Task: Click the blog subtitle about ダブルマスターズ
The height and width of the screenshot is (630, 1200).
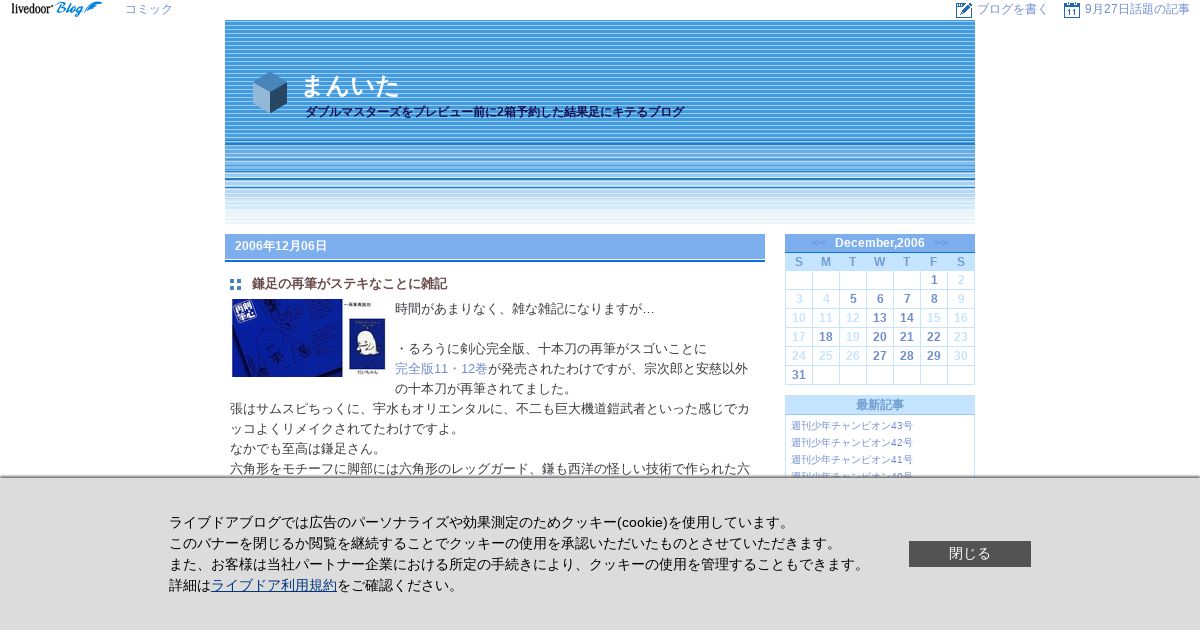Action: click(494, 112)
